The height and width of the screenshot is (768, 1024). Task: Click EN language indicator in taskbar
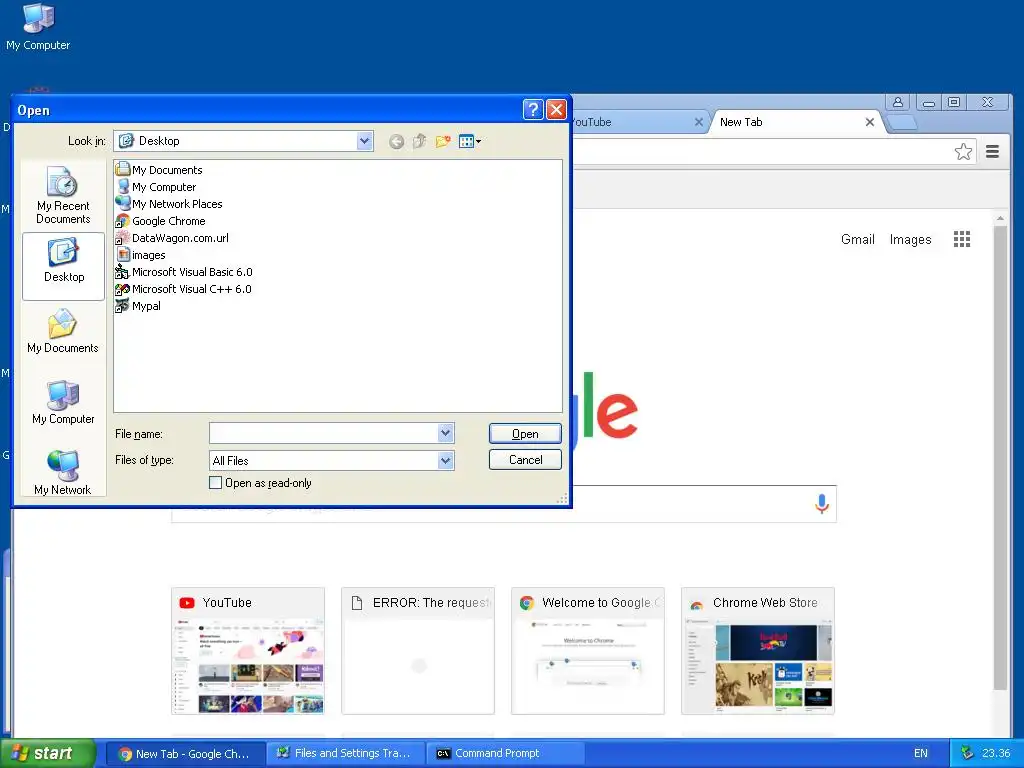coord(920,754)
